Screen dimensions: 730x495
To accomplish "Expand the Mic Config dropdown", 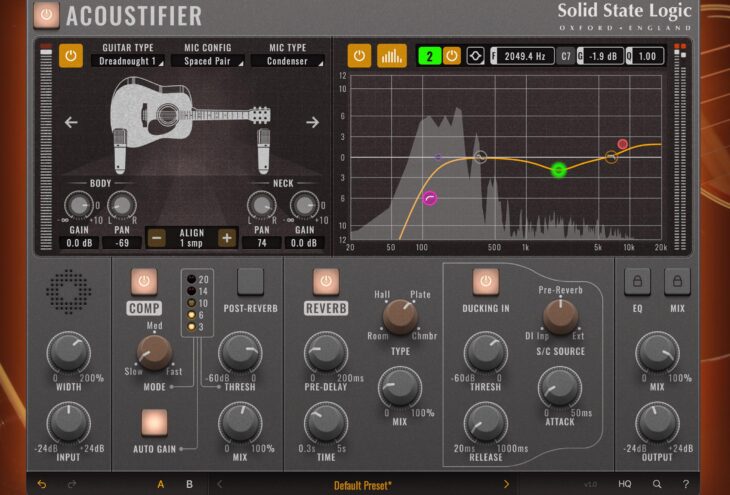I will click(x=207, y=61).
